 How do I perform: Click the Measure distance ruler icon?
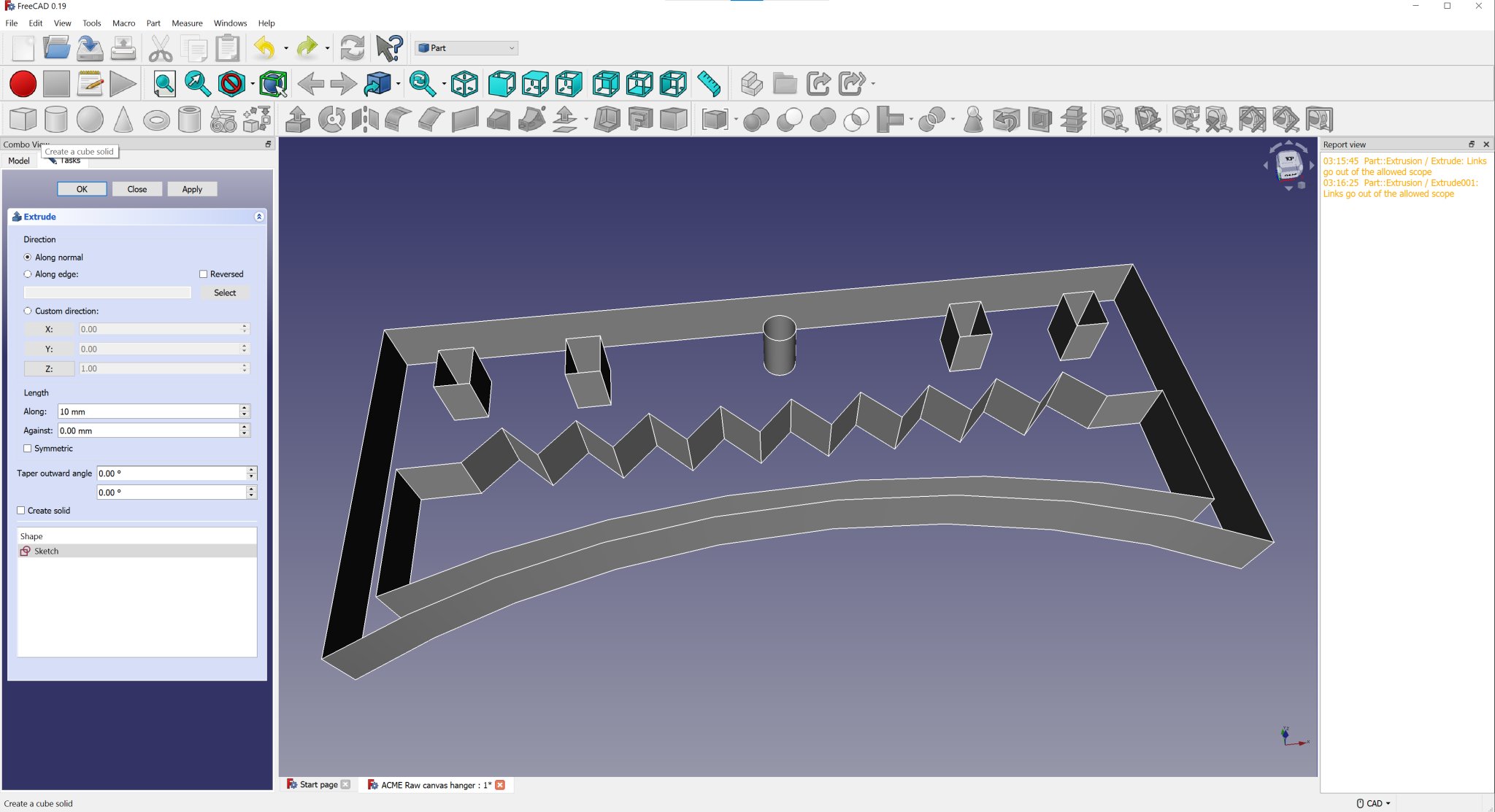click(708, 84)
